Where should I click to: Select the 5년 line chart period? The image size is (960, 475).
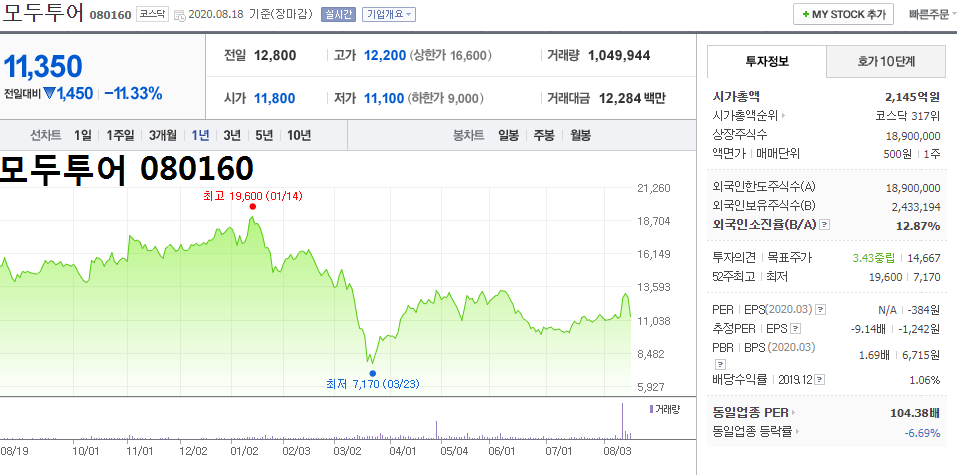tap(264, 135)
